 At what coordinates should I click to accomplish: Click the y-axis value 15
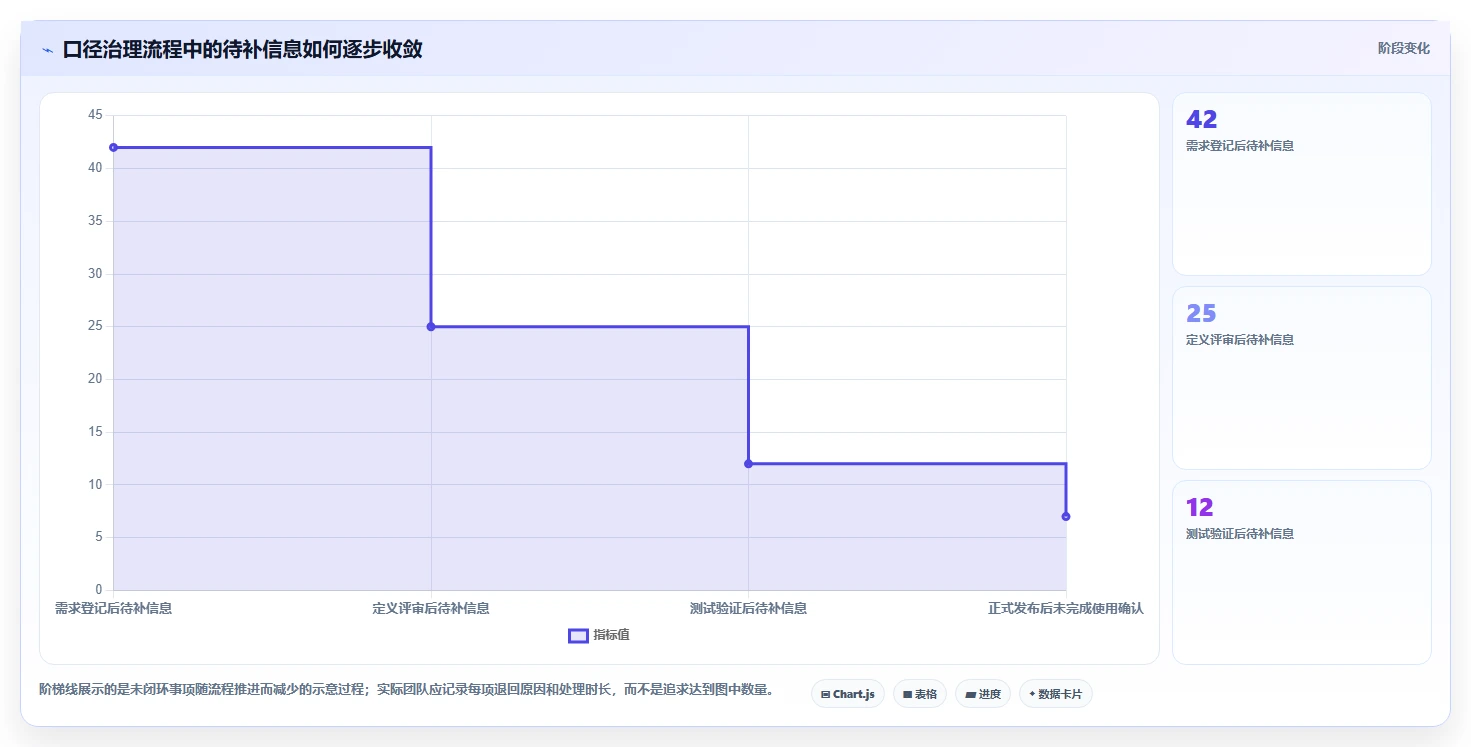96,432
